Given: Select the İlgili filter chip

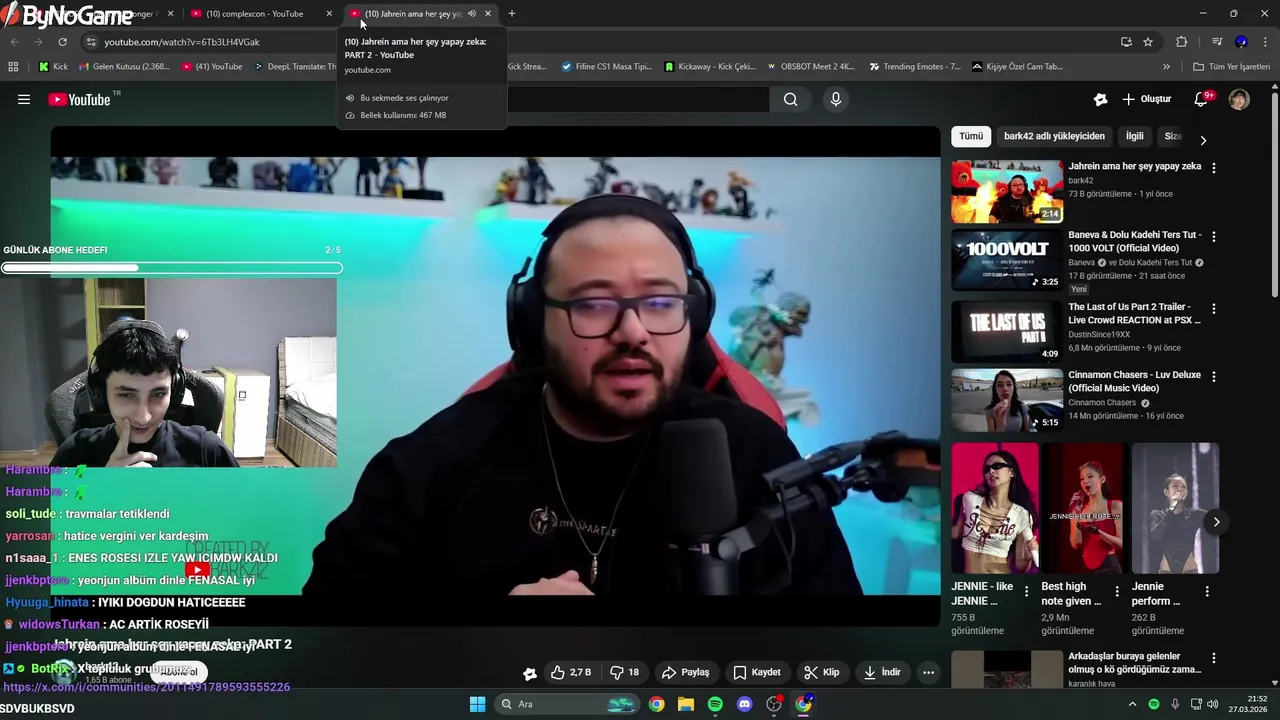Looking at the screenshot, I should click(x=1135, y=136).
